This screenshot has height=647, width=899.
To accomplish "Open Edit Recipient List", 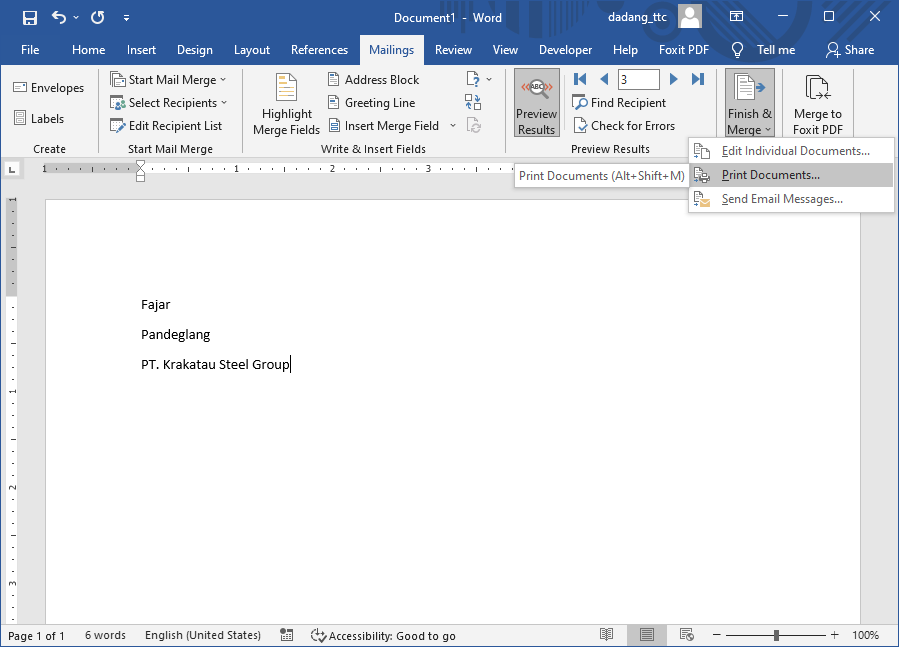I will tap(170, 125).
